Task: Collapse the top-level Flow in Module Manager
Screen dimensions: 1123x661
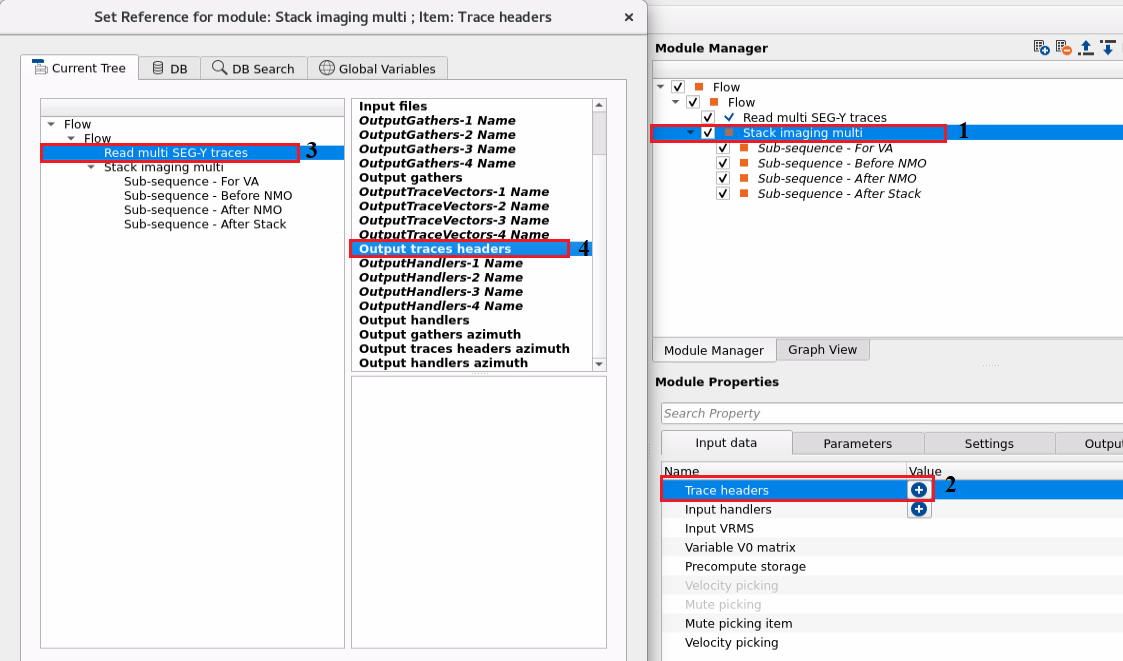Action: click(661, 87)
